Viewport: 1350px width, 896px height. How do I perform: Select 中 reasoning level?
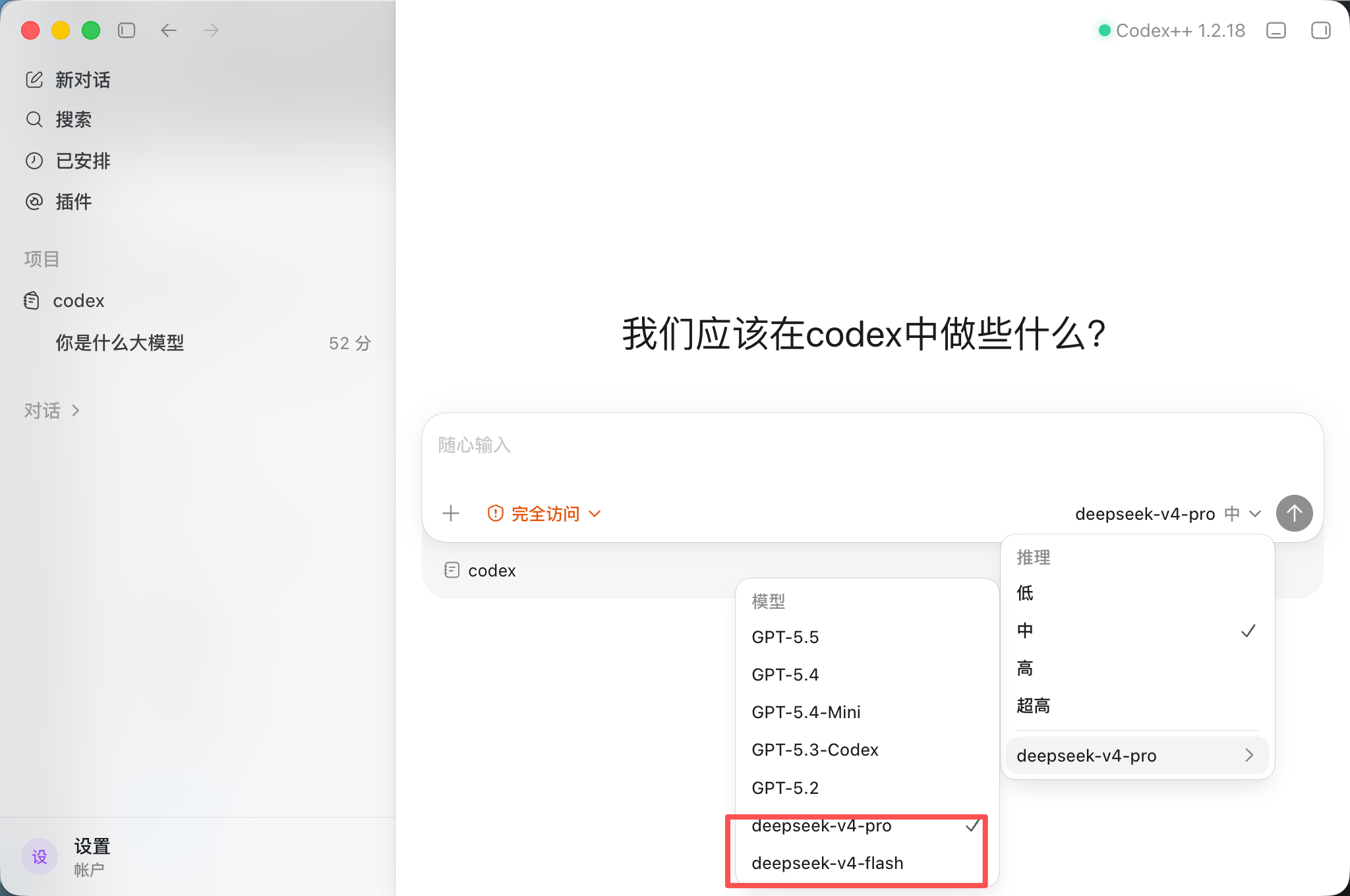coord(1137,630)
